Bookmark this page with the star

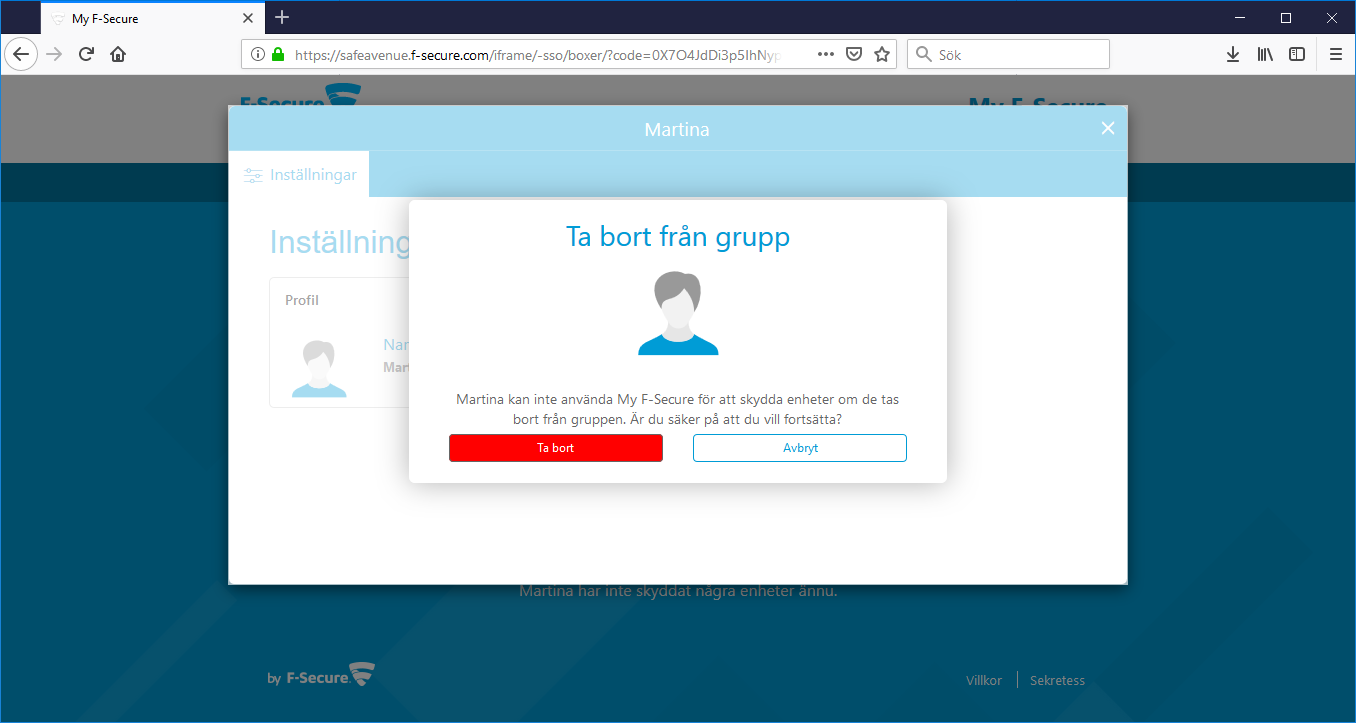point(882,54)
